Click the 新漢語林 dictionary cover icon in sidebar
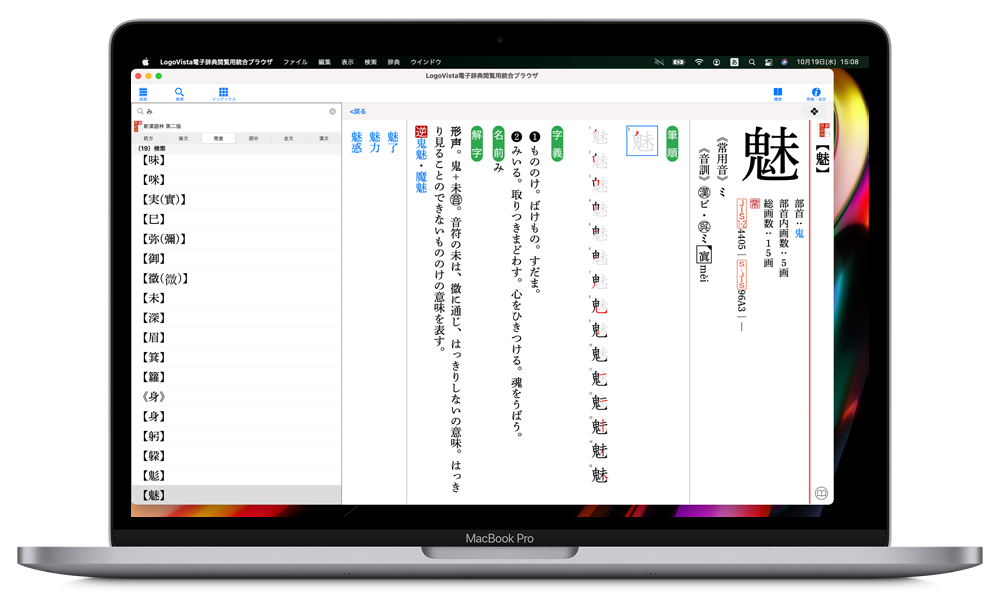This screenshot has height=600, width=1000. coord(138,126)
